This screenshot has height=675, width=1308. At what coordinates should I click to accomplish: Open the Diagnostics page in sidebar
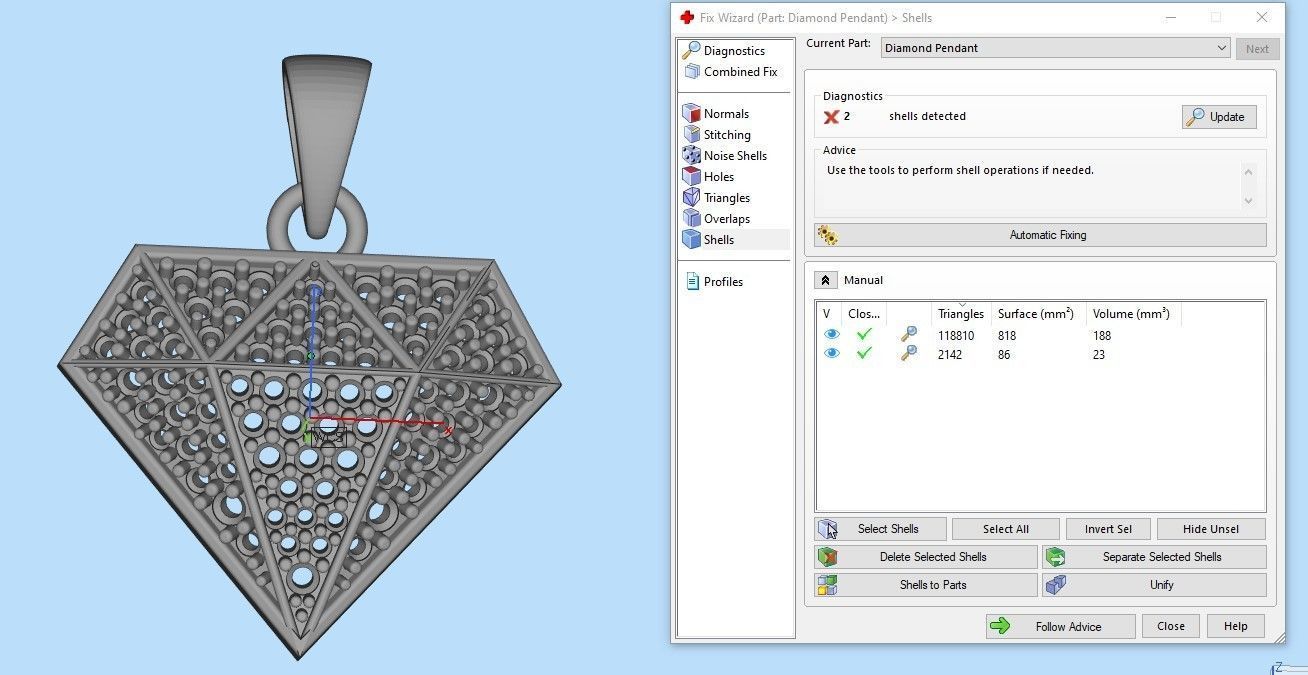click(x=733, y=51)
